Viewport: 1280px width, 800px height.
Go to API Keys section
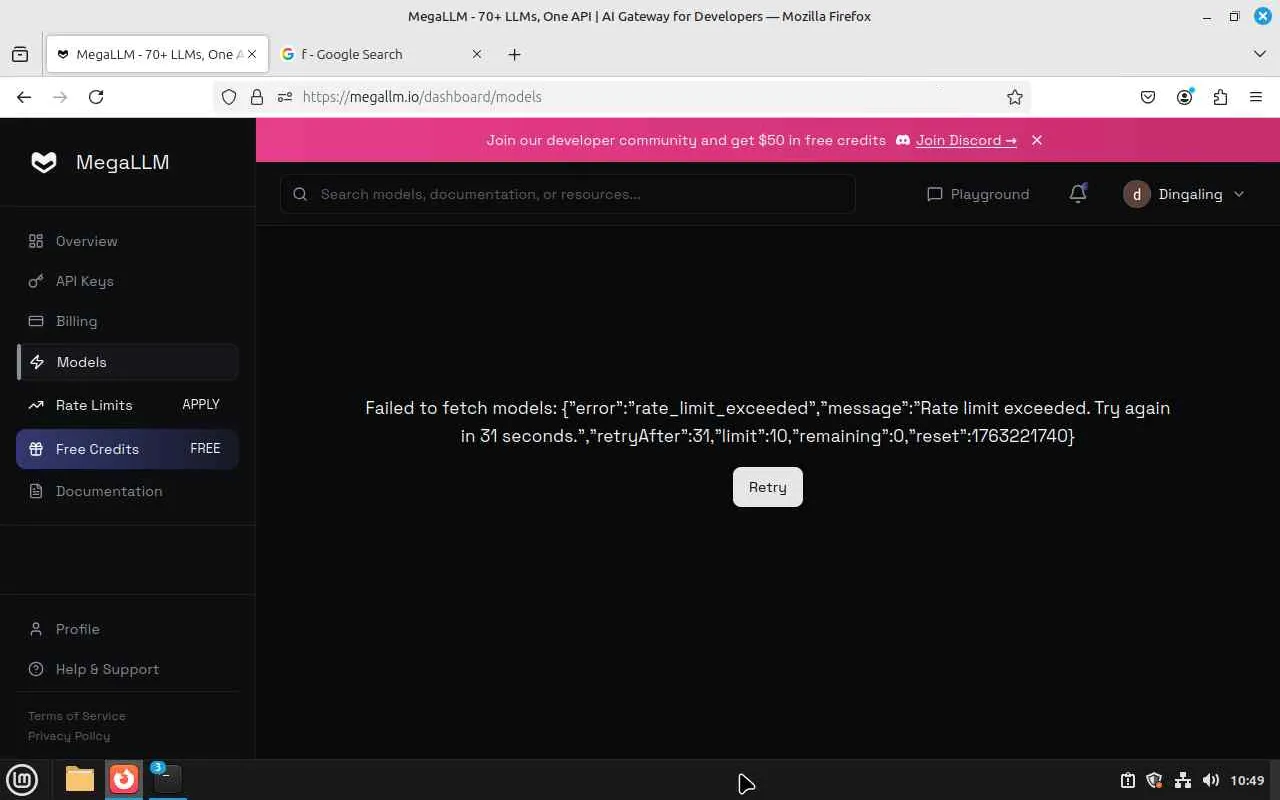click(x=128, y=281)
